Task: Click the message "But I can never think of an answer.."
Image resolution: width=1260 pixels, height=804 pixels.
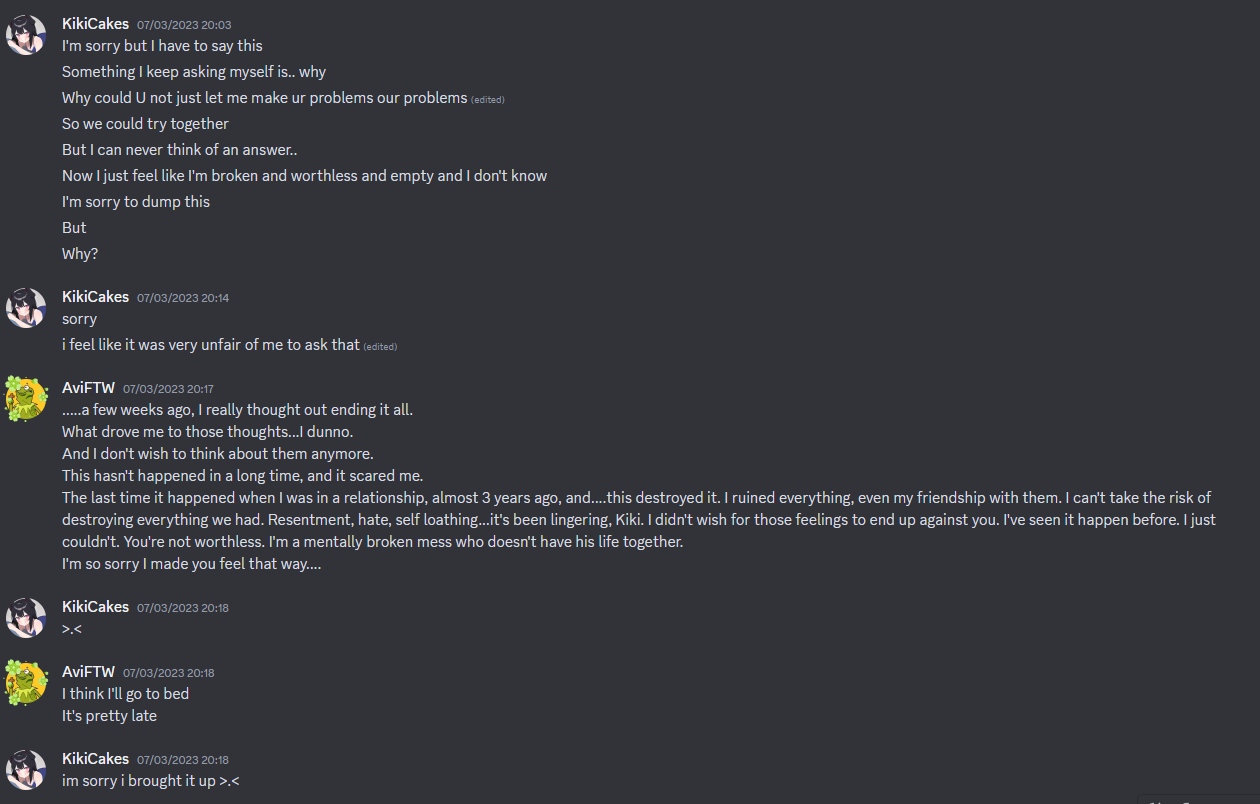Action: click(180, 150)
